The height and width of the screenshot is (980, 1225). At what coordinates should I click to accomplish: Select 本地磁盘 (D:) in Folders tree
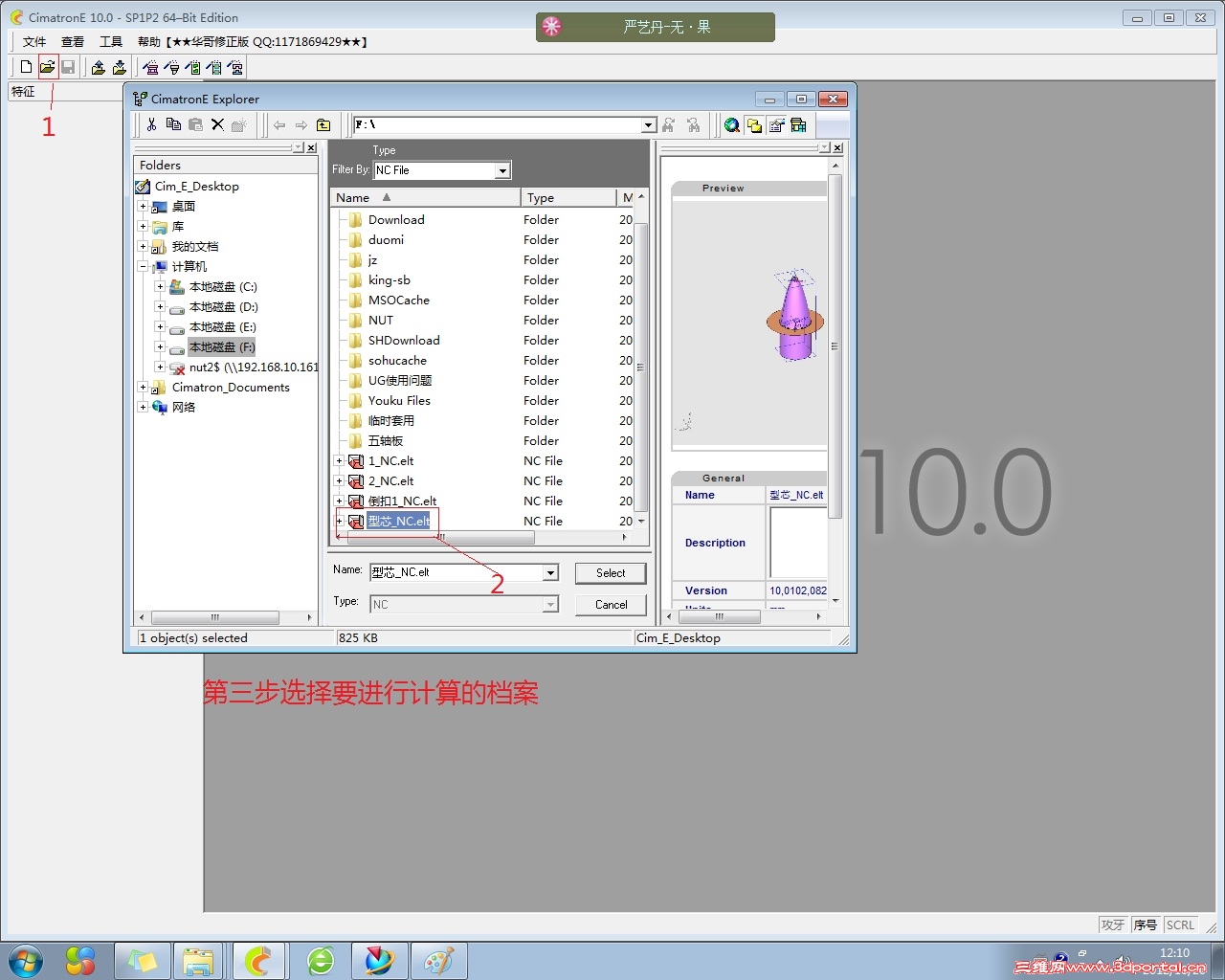(x=223, y=307)
